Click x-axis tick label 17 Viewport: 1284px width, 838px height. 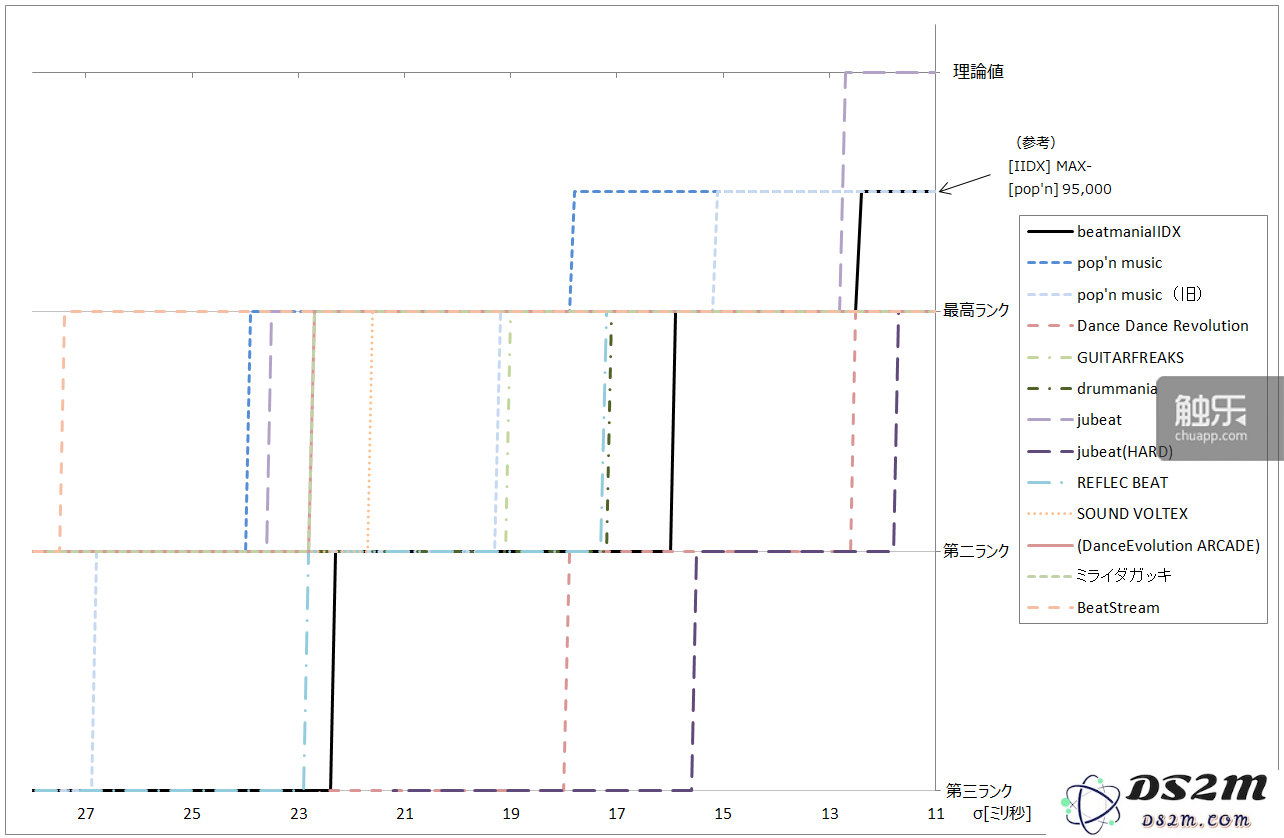pos(617,814)
